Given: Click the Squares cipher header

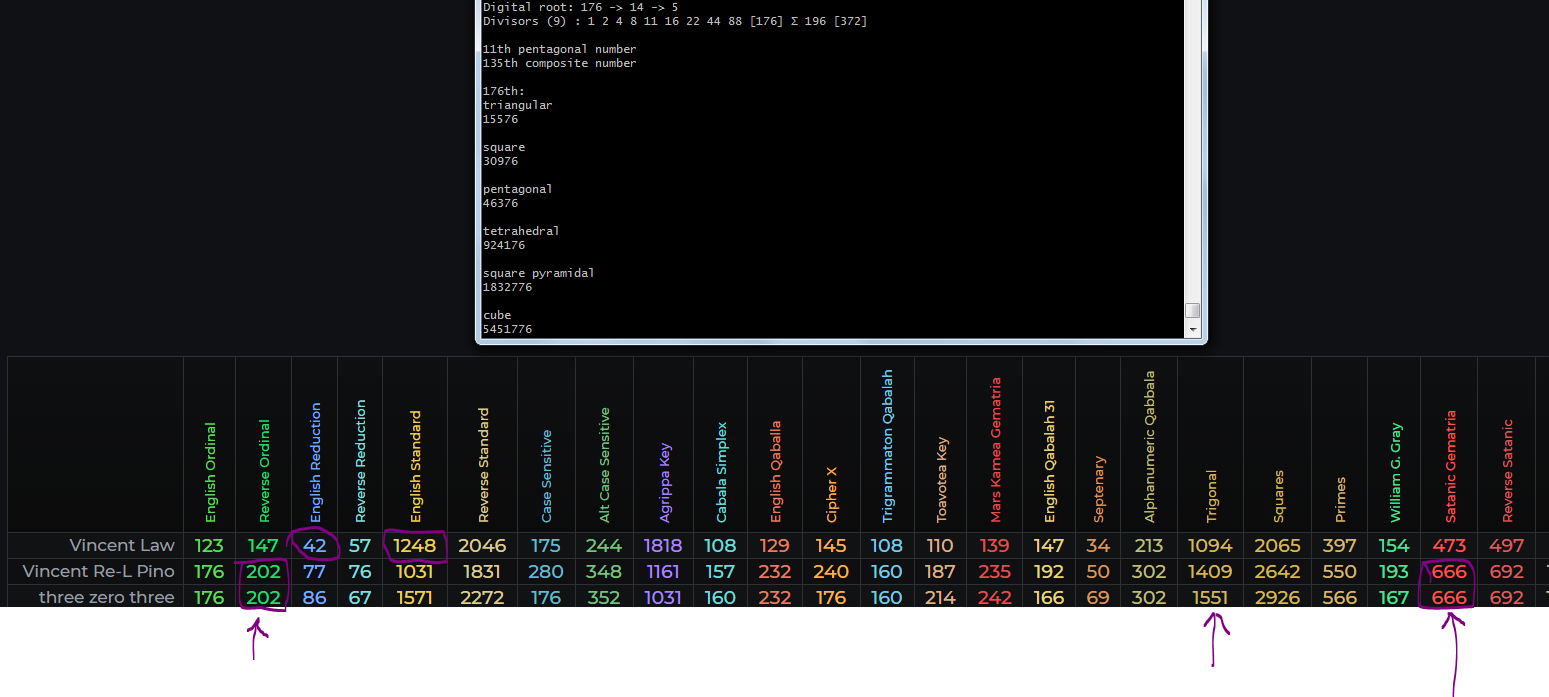Looking at the screenshot, I should 1278,496.
